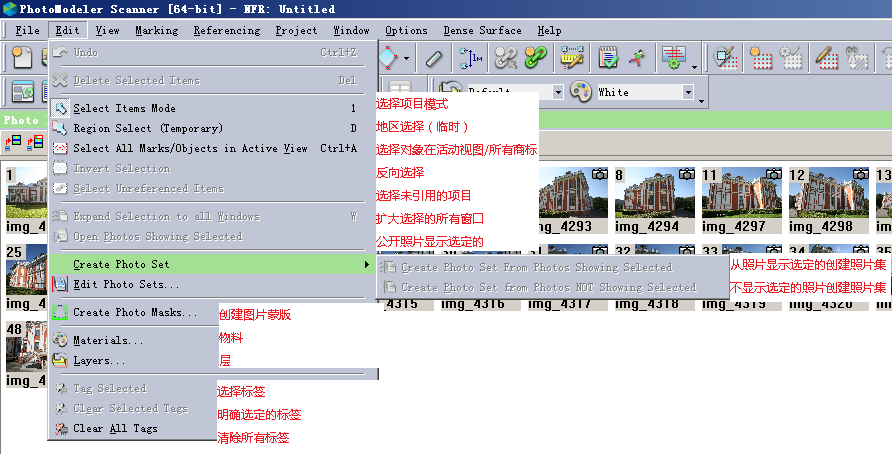Click the green chain referencing icon
The image size is (892, 454).
(535, 57)
